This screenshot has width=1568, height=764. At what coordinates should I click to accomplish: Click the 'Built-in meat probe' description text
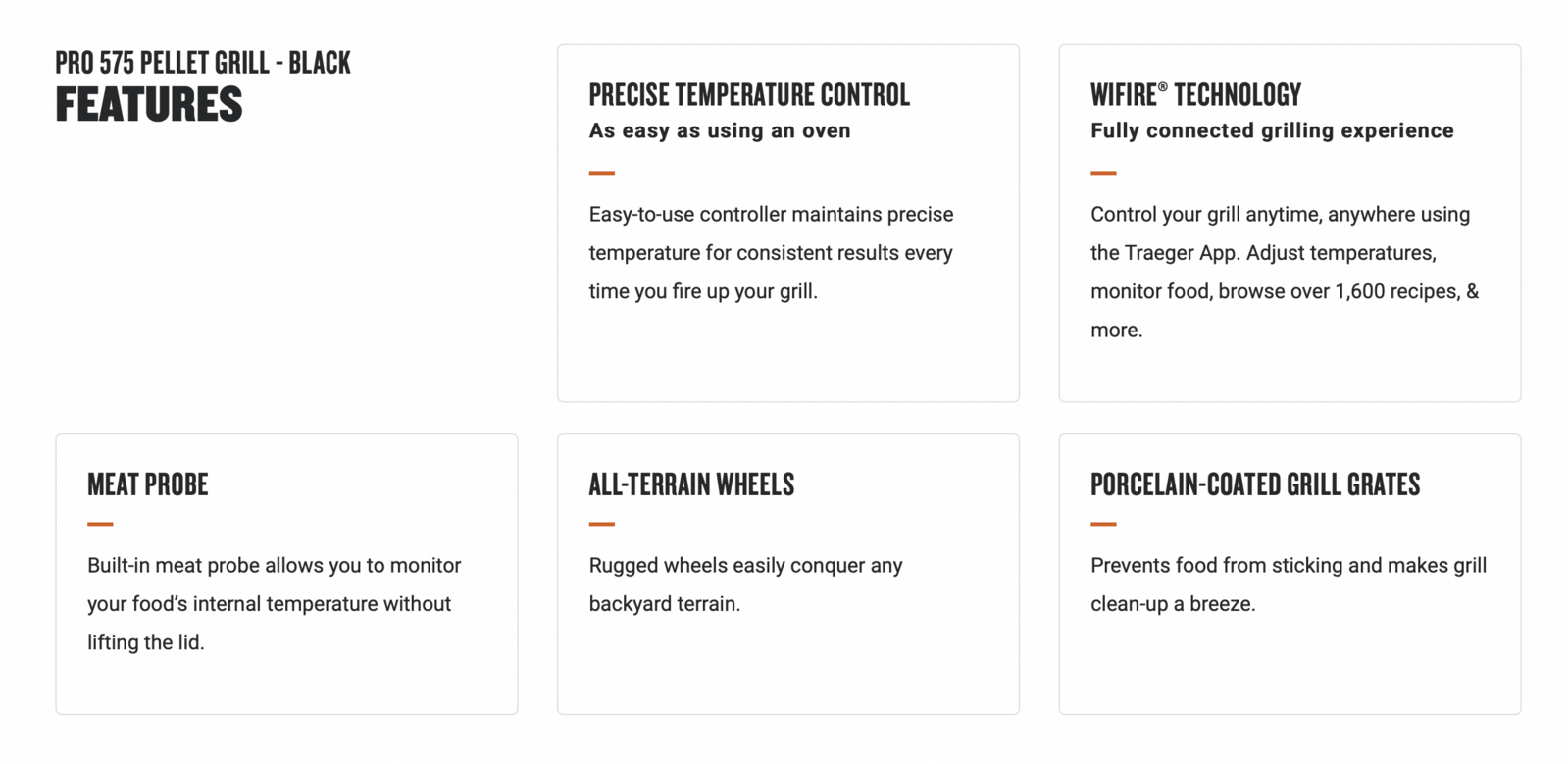pos(274,604)
